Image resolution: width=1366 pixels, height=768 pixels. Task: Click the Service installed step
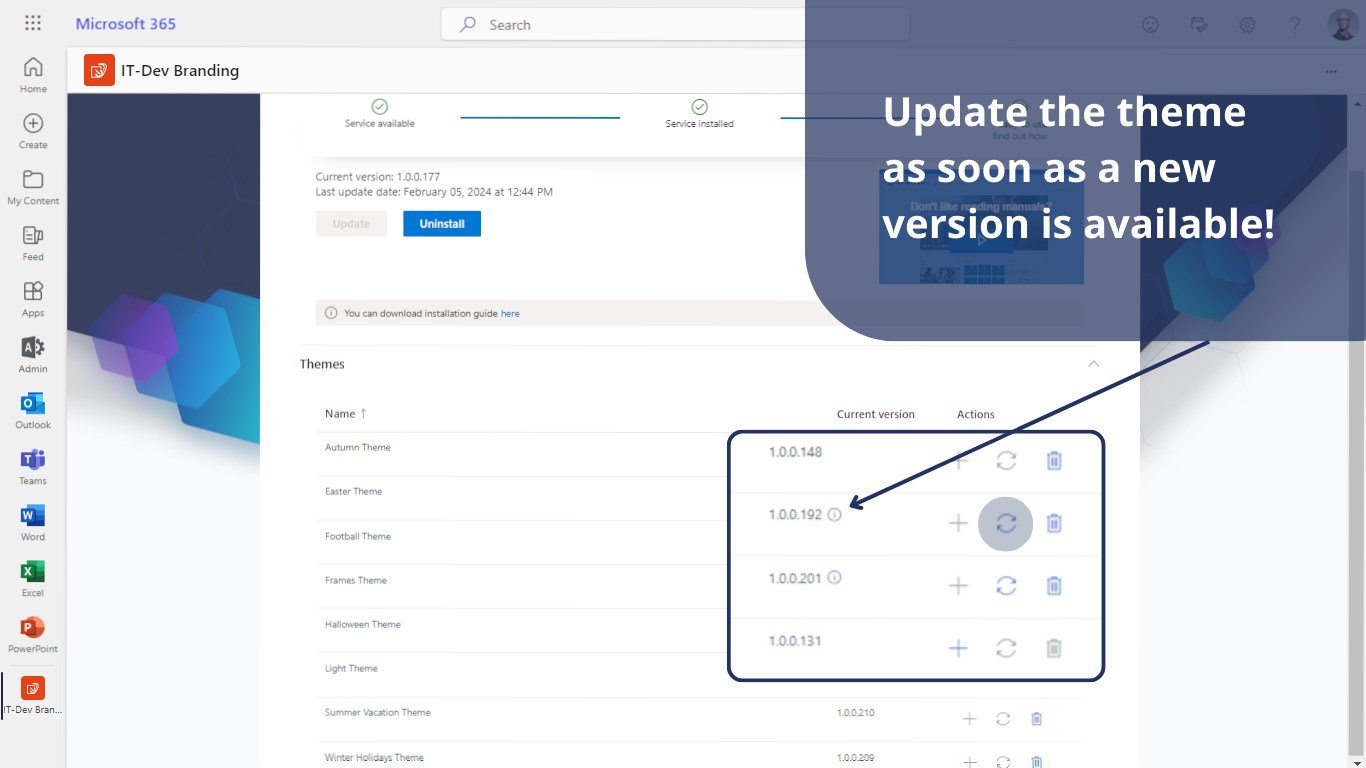click(x=700, y=114)
